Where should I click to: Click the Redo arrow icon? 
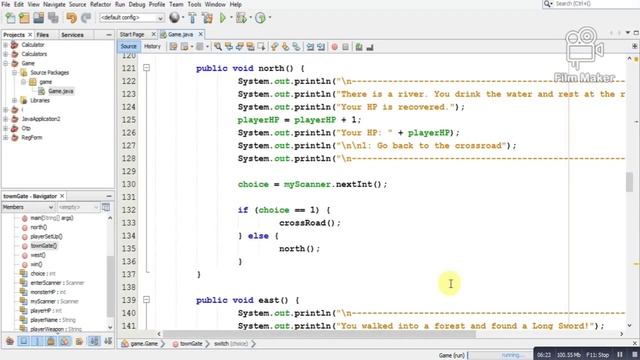[x=86, y=18]
